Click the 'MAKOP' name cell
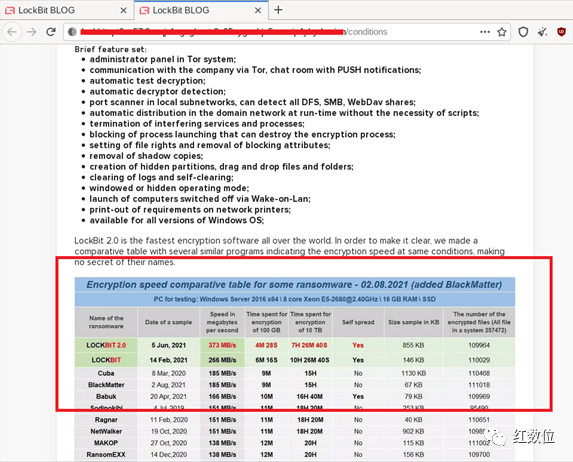 (x=106, y=443)
